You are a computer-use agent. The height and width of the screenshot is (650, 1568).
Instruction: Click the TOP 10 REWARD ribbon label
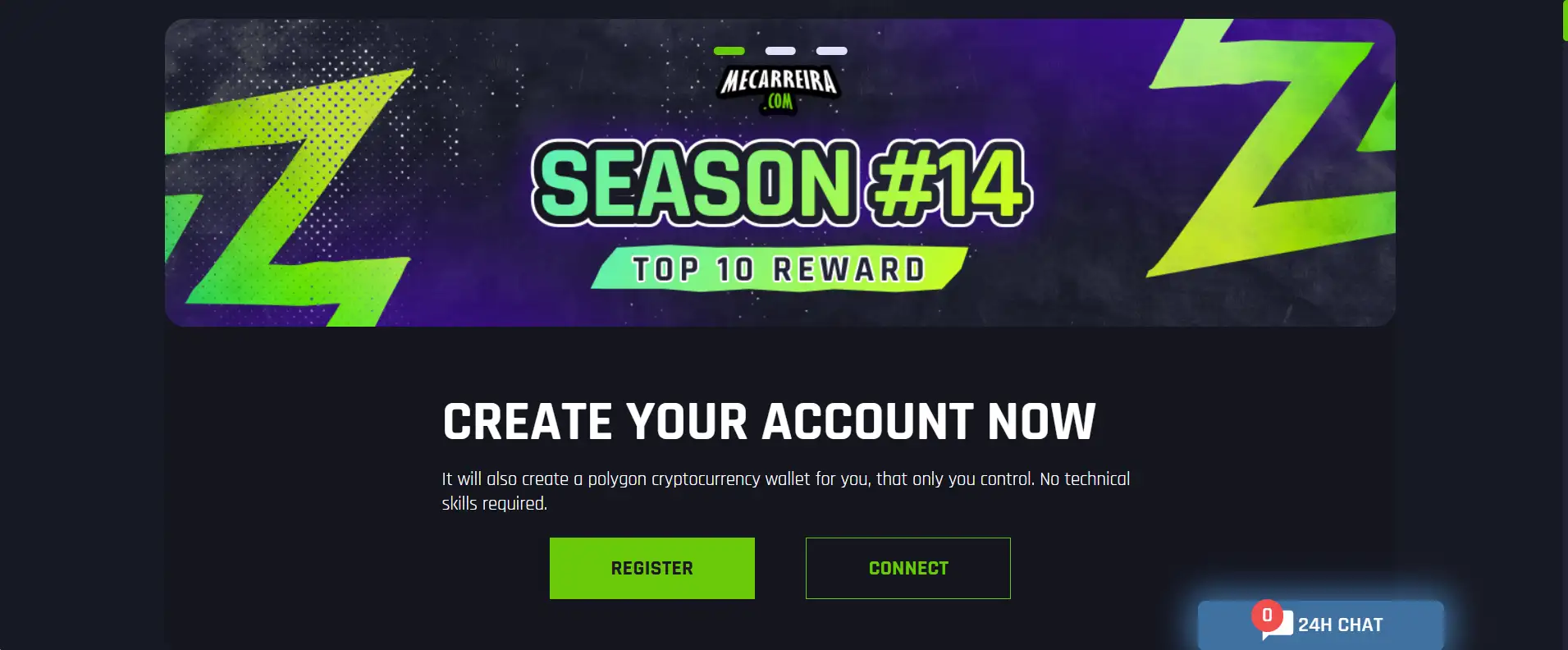pyautogui.click(x=779, y=268)
